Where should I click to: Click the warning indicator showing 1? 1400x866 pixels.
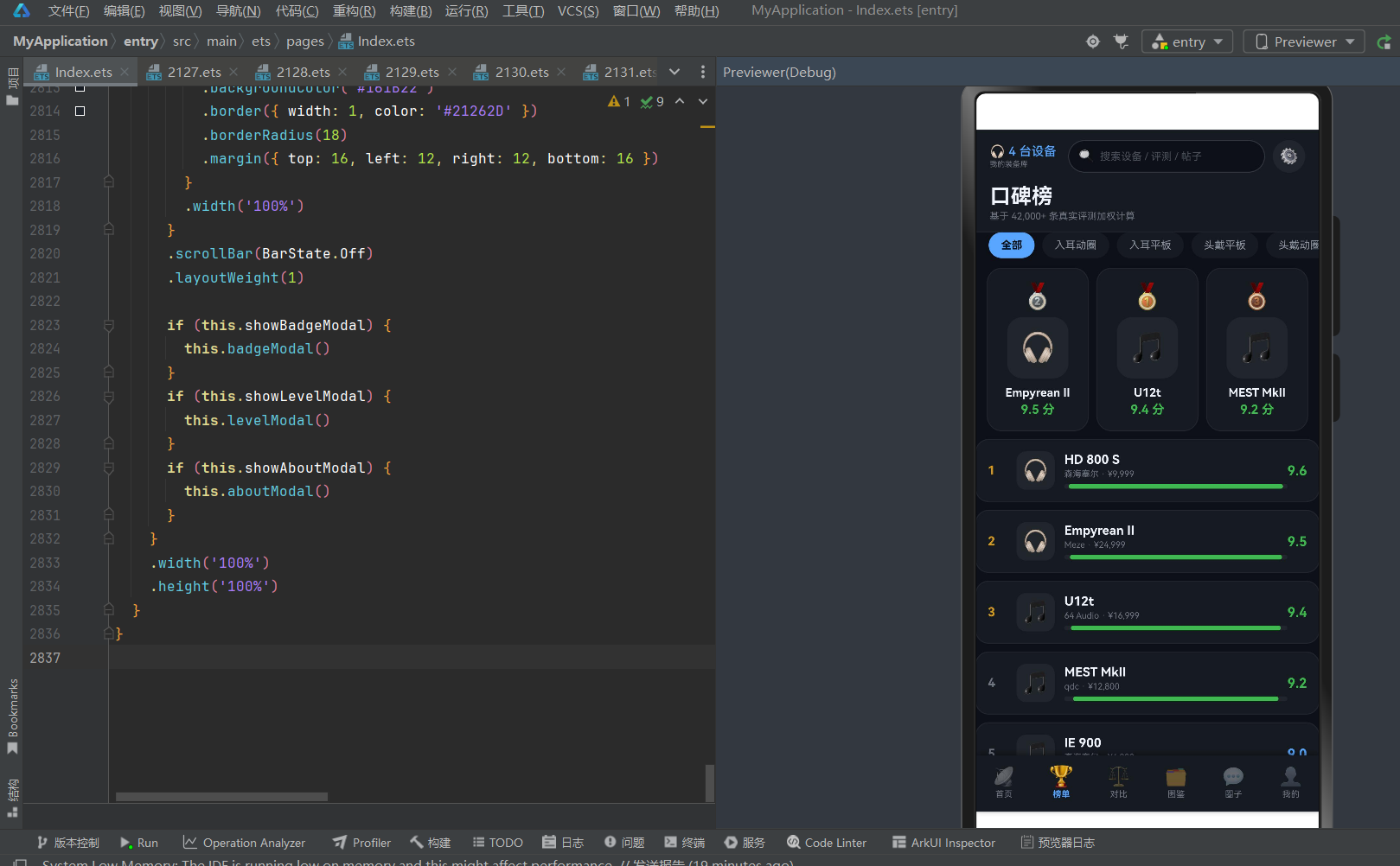619,102
